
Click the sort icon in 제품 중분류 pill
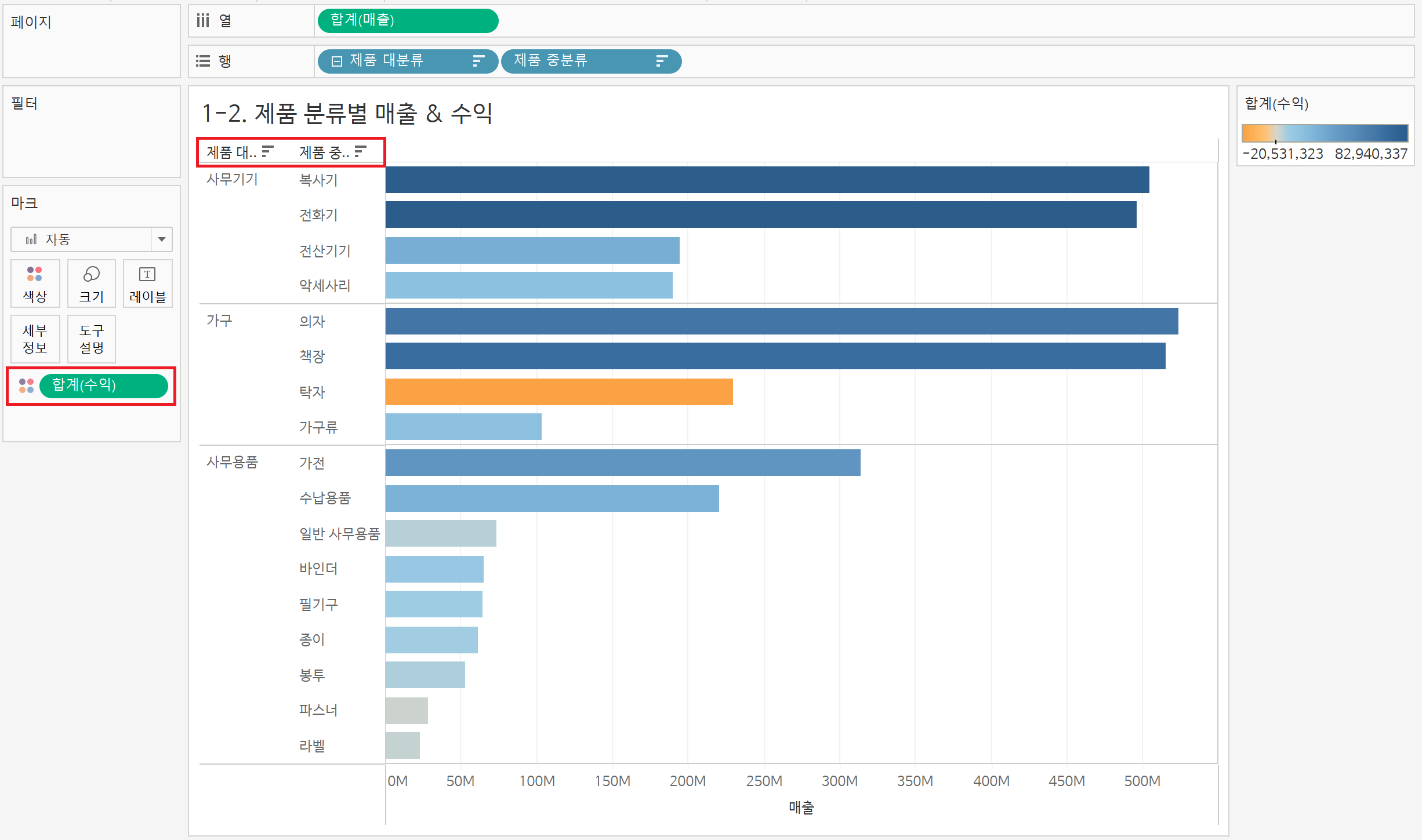(x=661, y=61)
